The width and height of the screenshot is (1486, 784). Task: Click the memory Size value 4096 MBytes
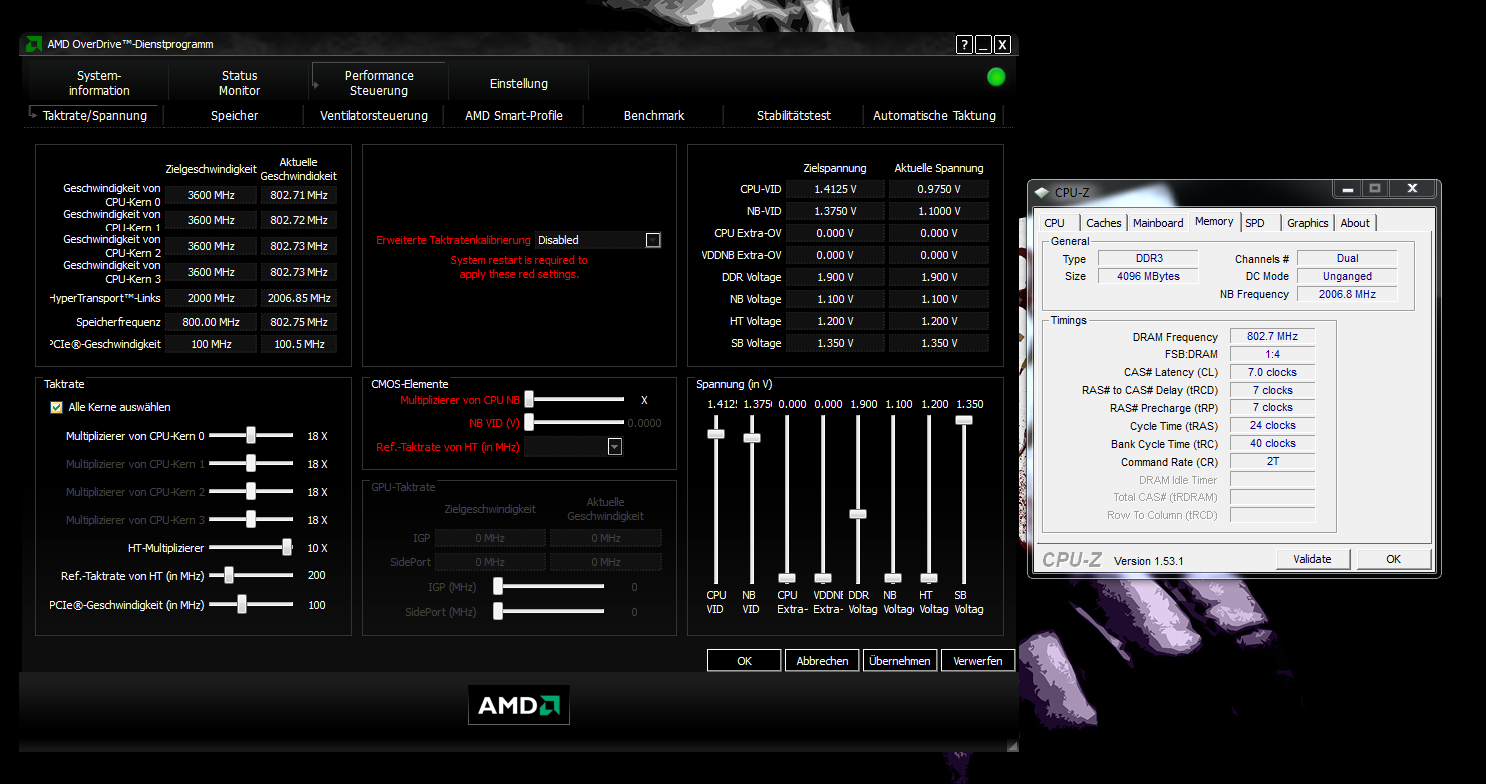[1148, 276]
